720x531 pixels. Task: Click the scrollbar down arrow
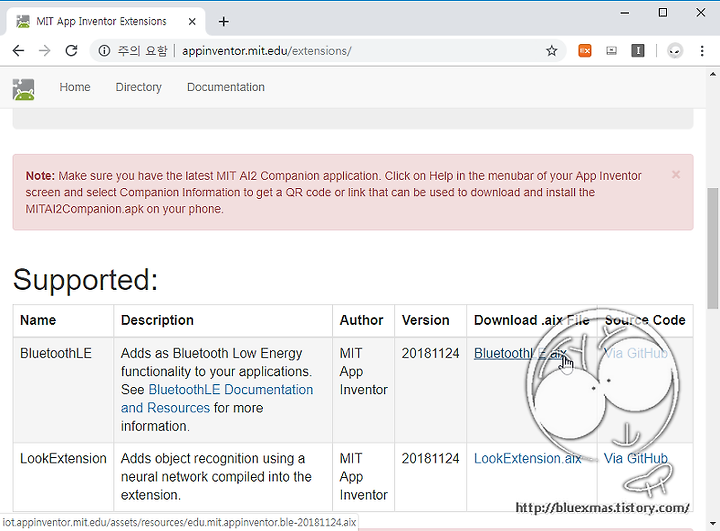click(x=712, y=523)
